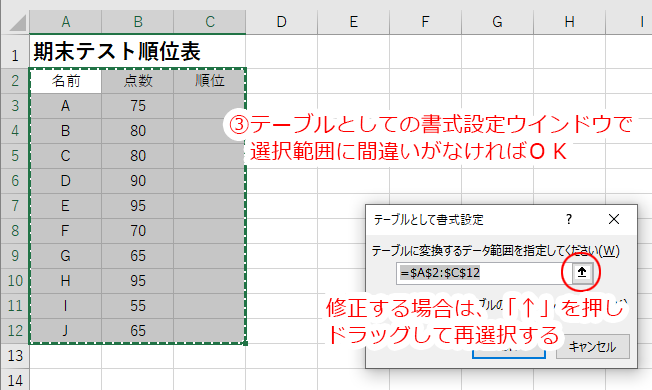Open the help question mark in dialog
Screen dimensions: 652x390
pyautogui.click(x=569, y=219)
